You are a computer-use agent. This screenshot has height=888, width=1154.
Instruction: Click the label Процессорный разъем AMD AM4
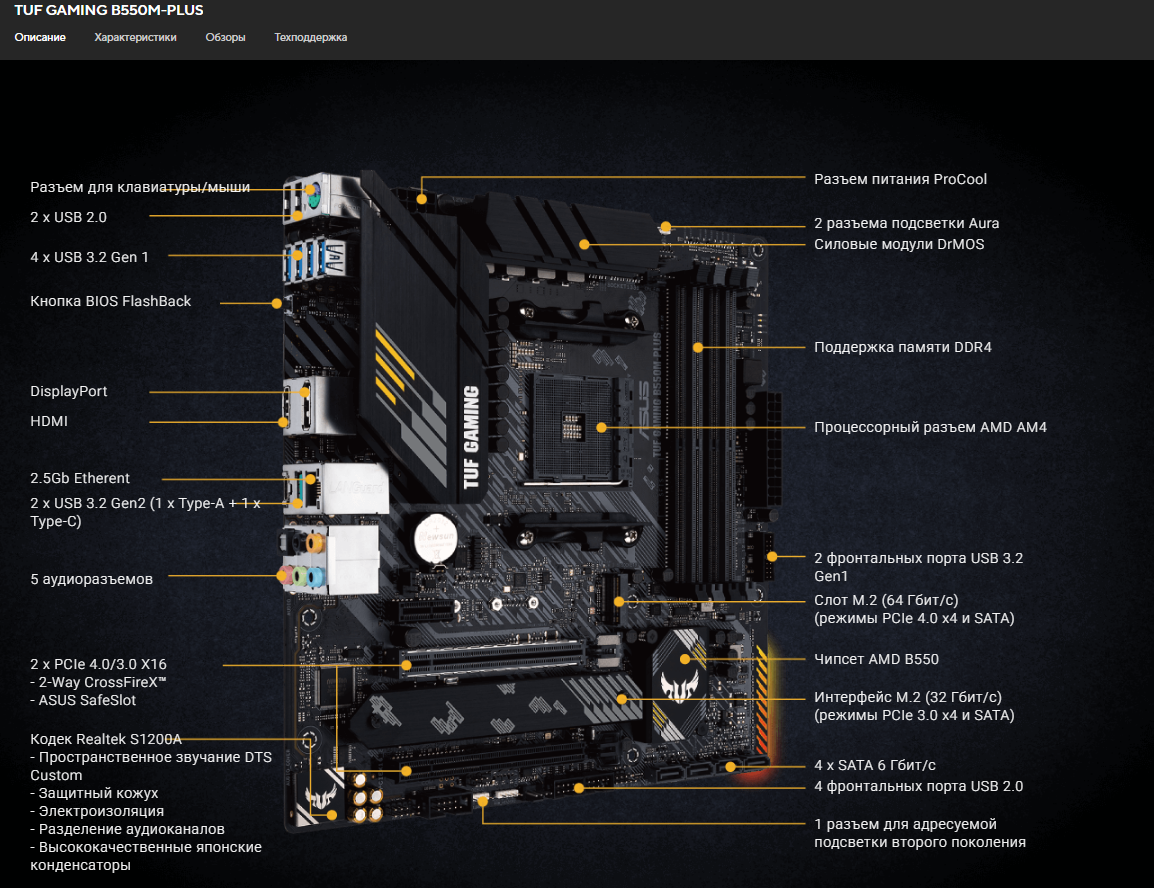click(930, 427)
